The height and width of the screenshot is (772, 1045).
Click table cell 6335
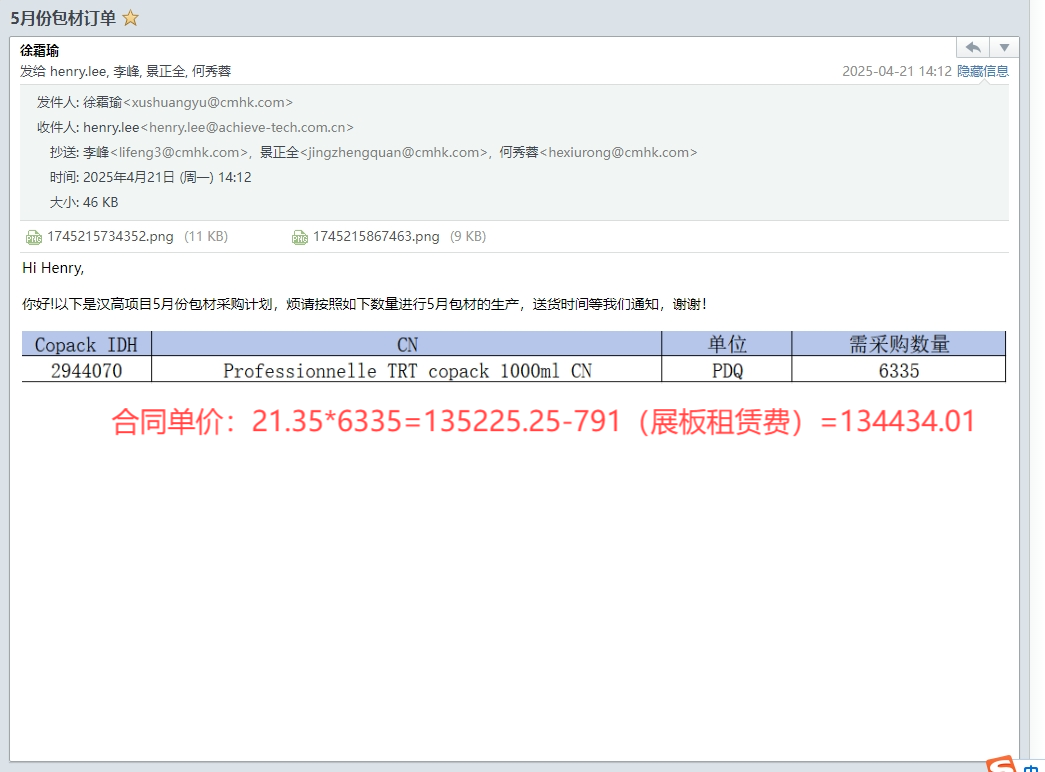(x=898, y=370)
